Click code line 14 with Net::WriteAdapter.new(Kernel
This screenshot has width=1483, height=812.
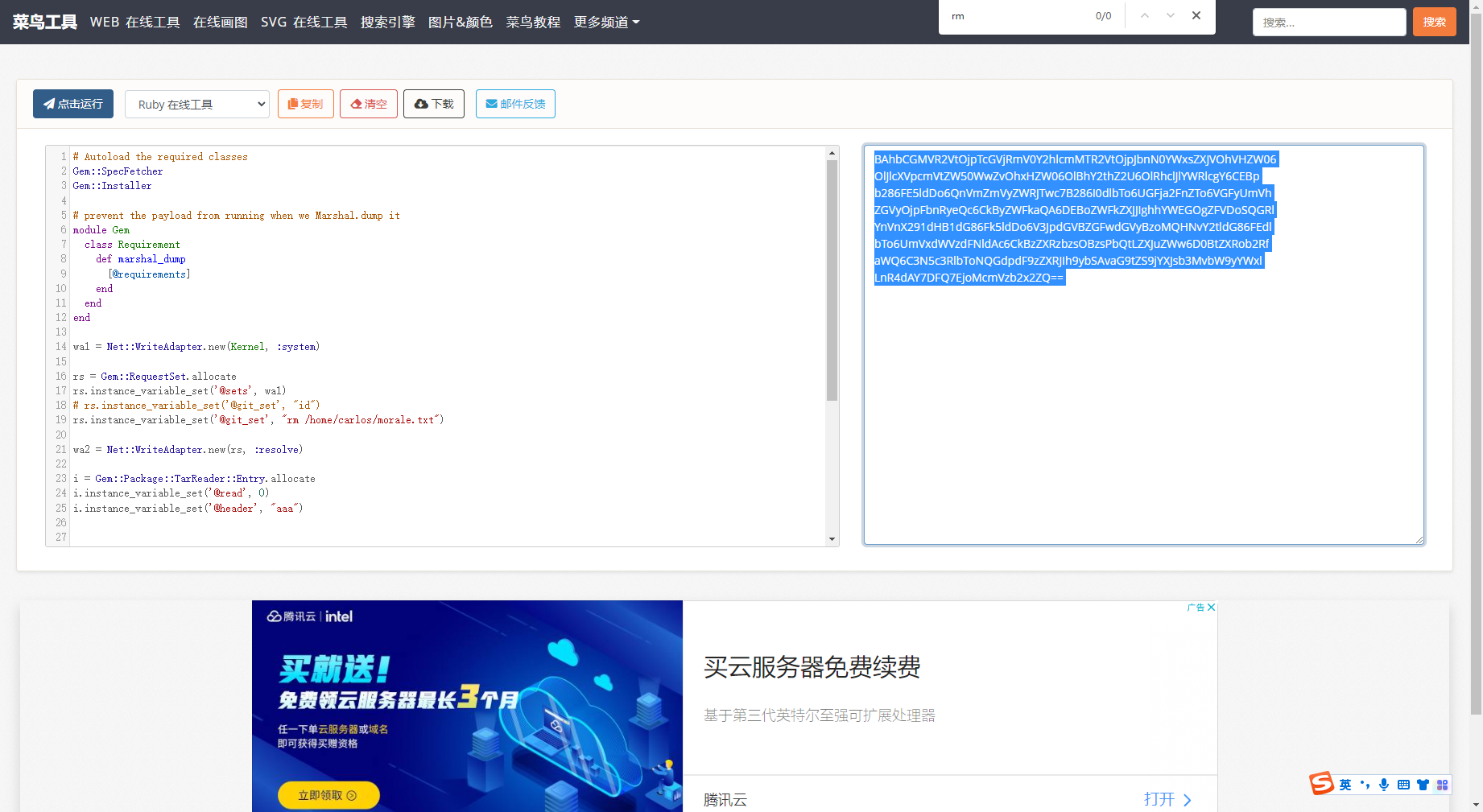(196, 347)
